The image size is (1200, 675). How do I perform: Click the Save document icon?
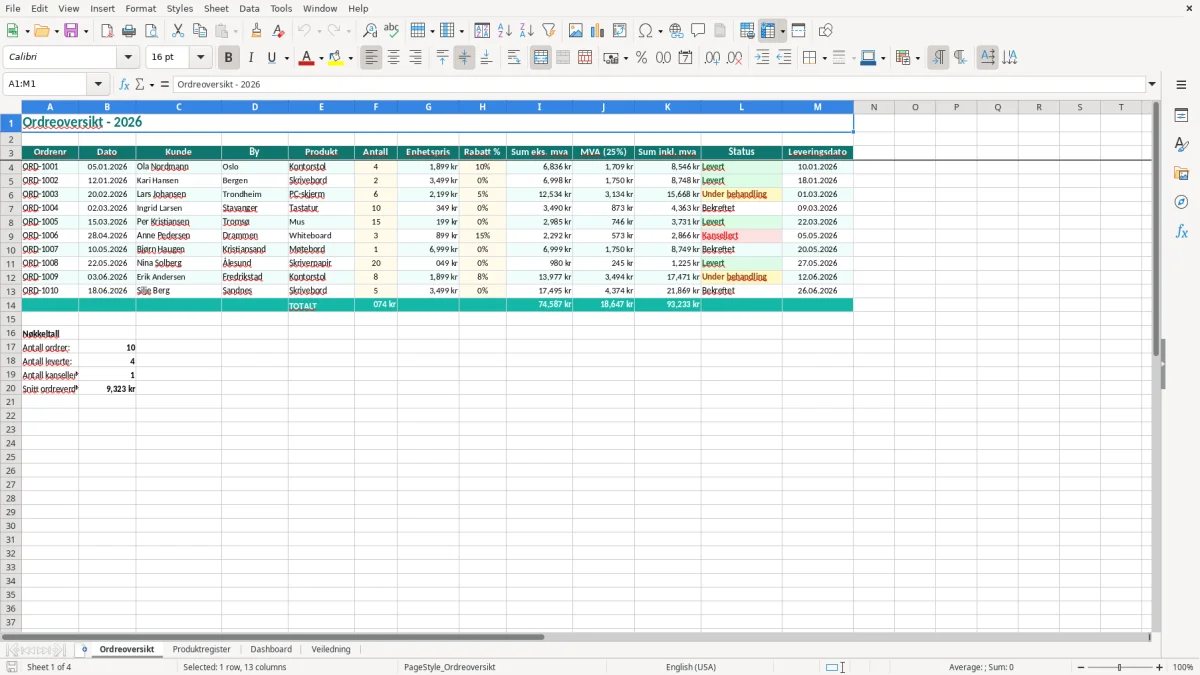(71, 31)
